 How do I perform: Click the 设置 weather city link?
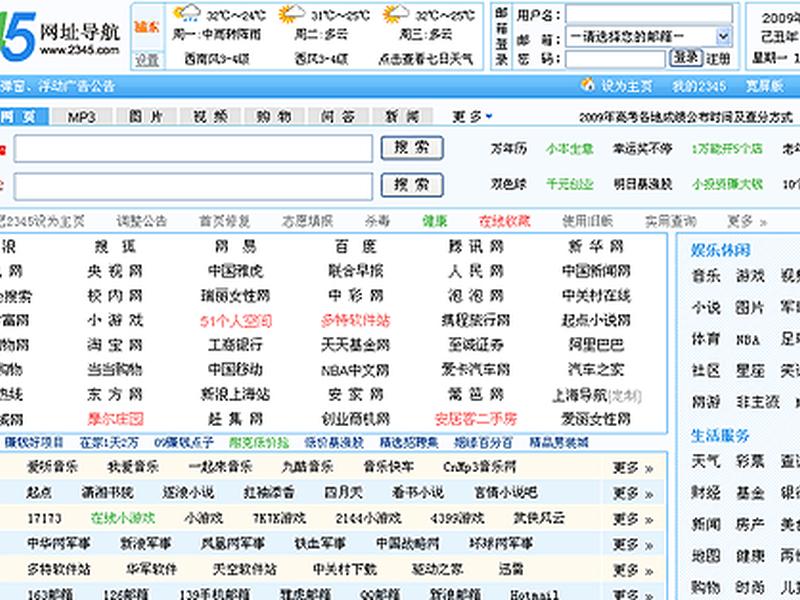click(147, 61)
